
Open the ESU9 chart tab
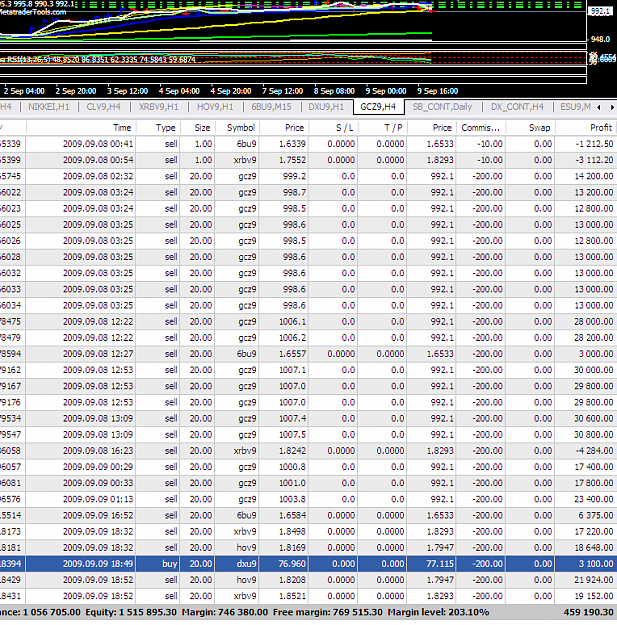pyautogui.click(x=575, y=107)
